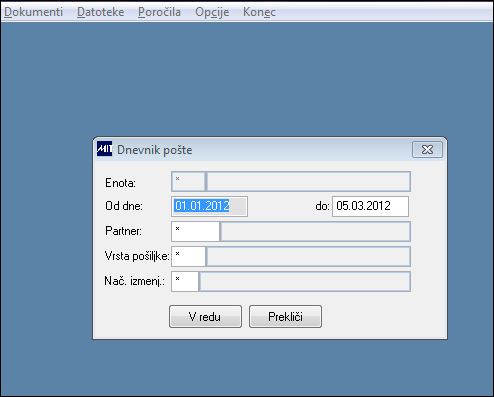
Task: Cancel using the Prekliči button
Action: pos(285,316)
